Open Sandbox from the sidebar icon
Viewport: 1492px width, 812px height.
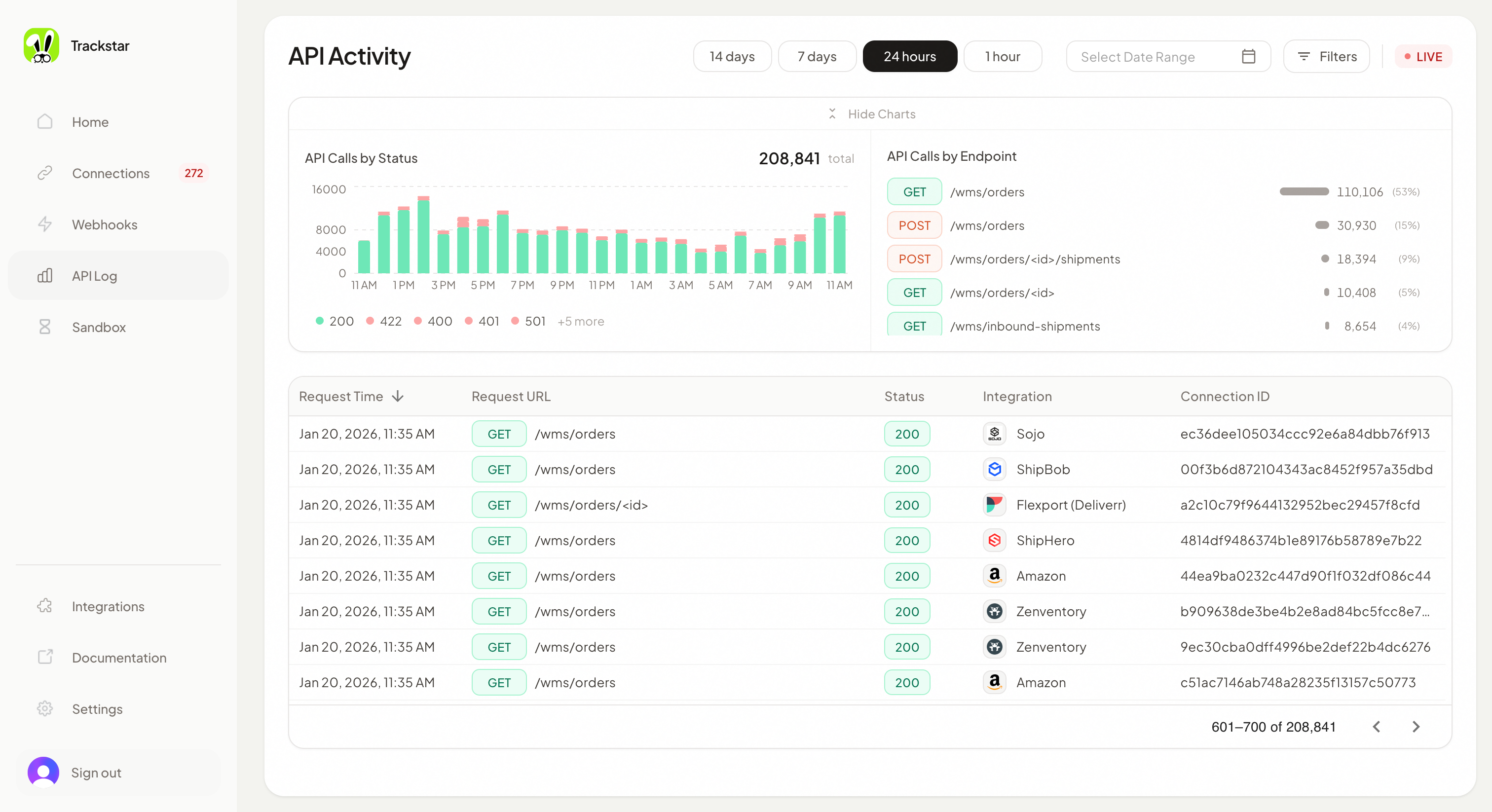[45, 327]
